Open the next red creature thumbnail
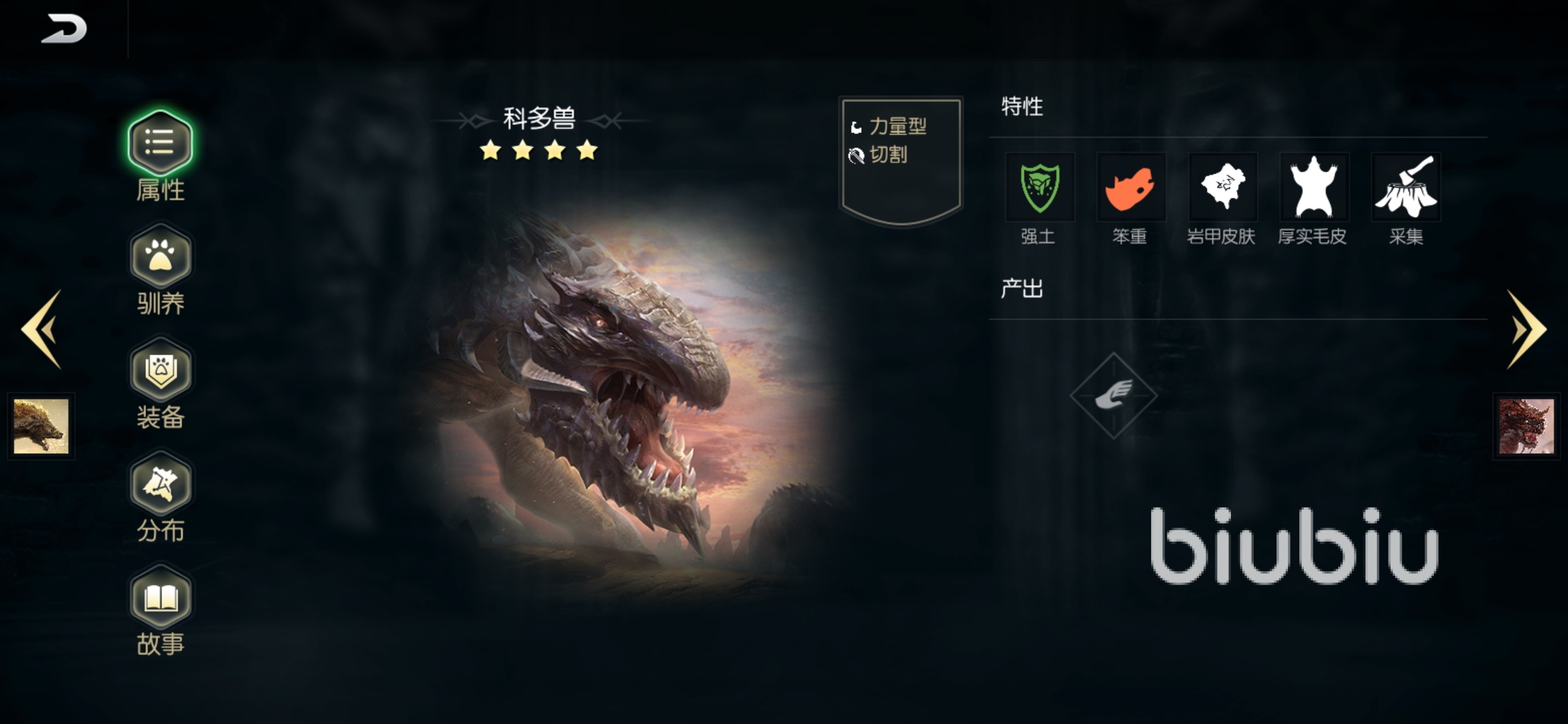The height and width of the screenshot is (724, 1568). pos(1526,426)
